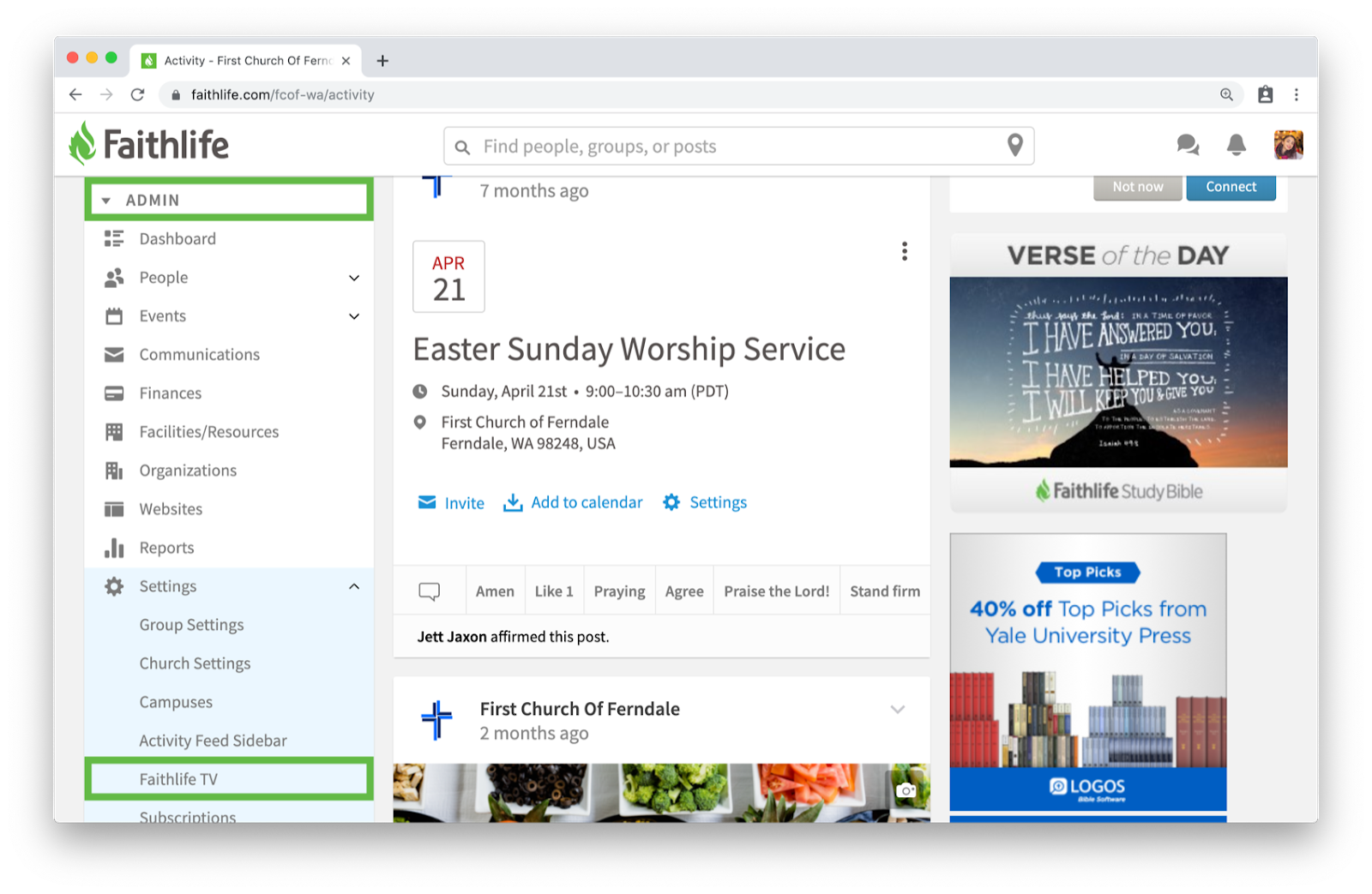Click the Jett Jaxon name link
The width and height of the screenshot is (1372, 894).
point(452,637)
